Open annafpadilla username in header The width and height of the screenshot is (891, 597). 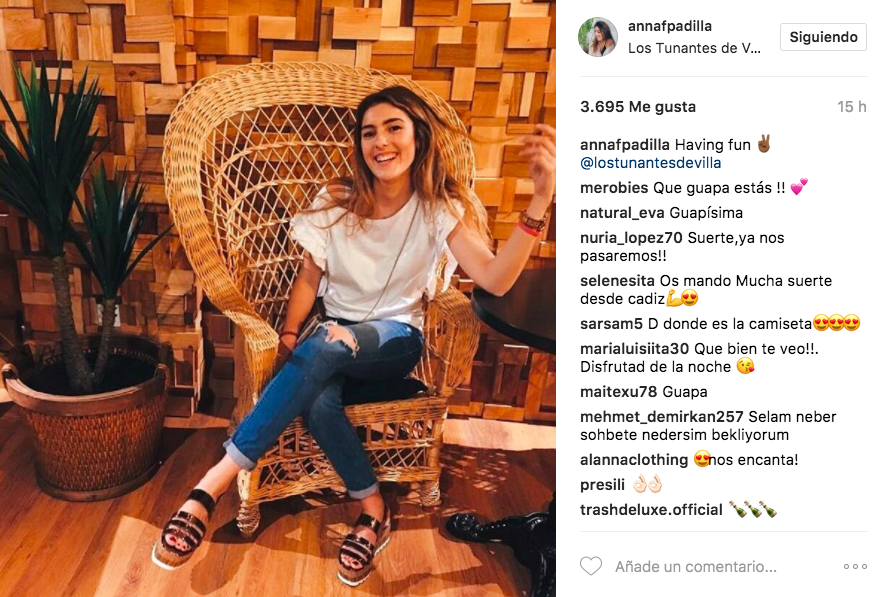pos(669,26)
